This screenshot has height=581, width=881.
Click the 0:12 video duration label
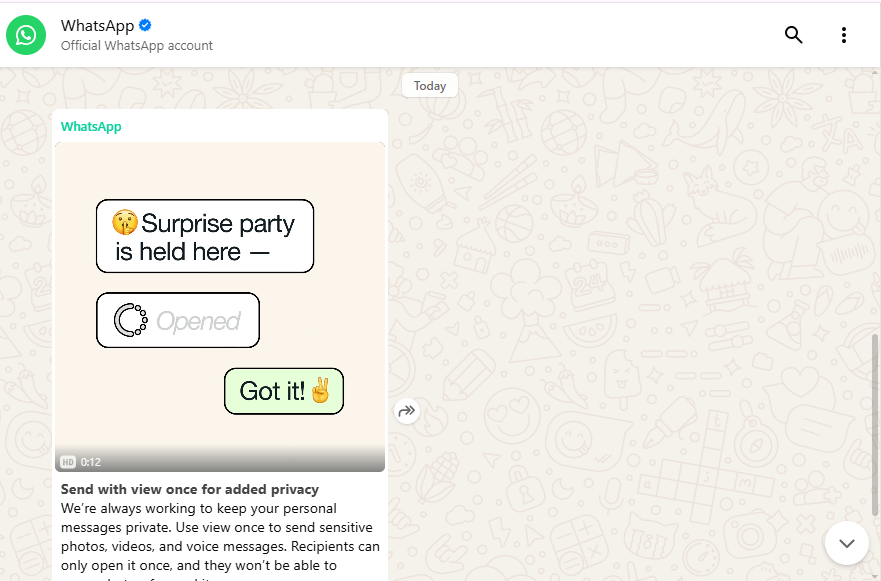pyautogui.click(x=90, y=462)
